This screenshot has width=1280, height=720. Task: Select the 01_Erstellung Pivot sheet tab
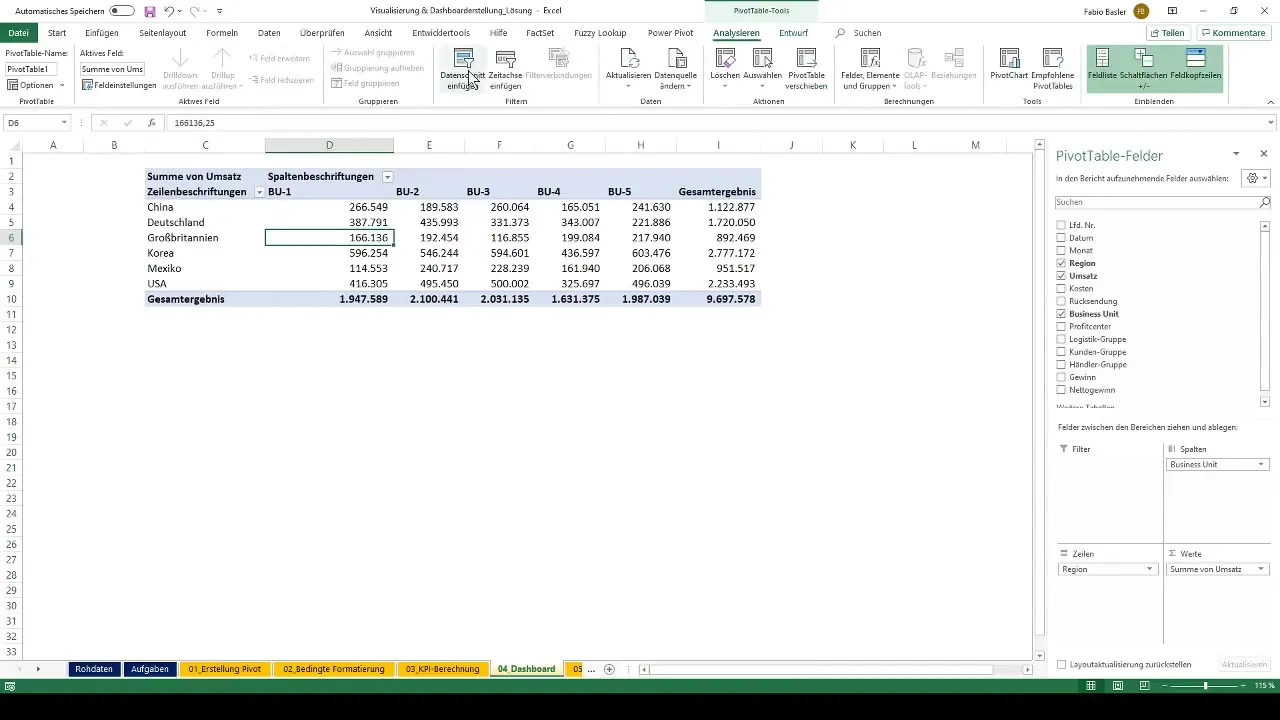(224, 669)
